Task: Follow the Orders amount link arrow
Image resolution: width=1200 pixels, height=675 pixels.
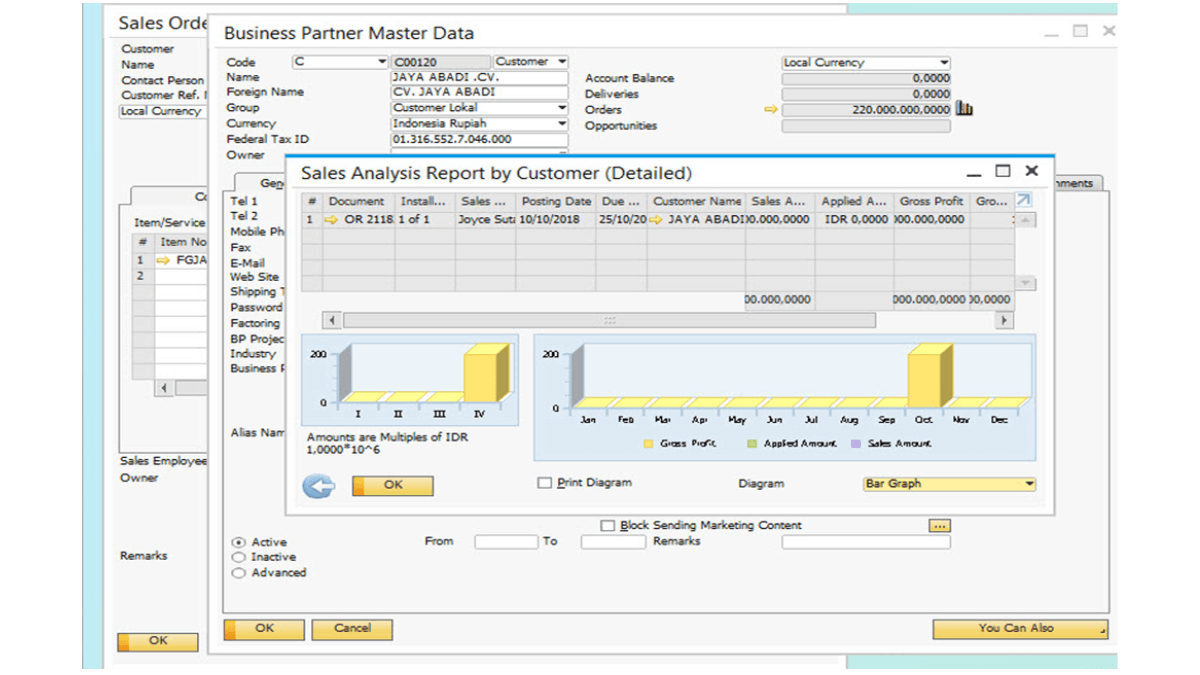Action: point(770,110)
